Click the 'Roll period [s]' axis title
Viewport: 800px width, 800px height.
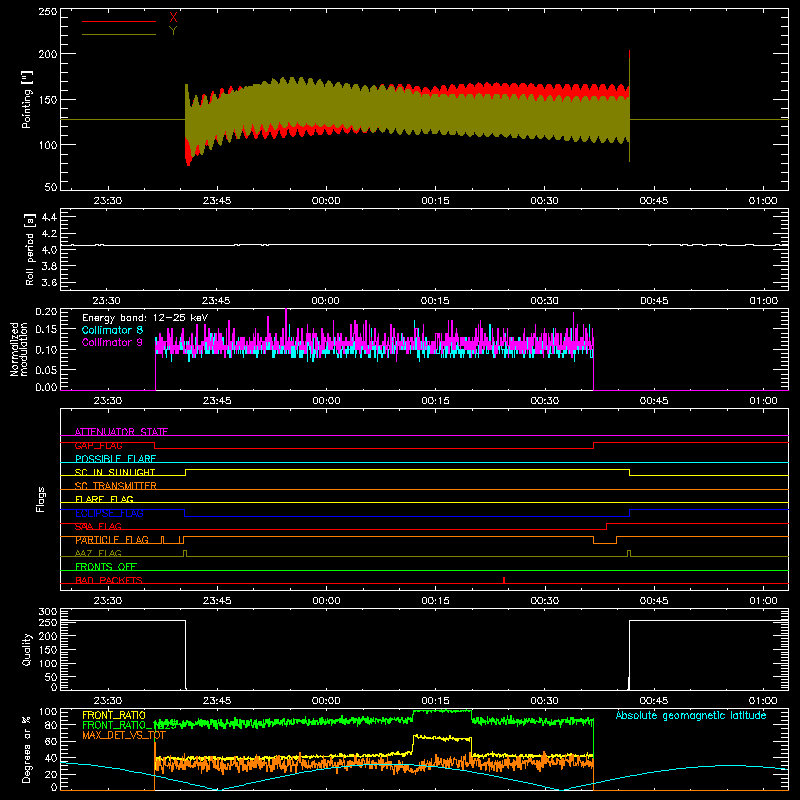point(29,250)
